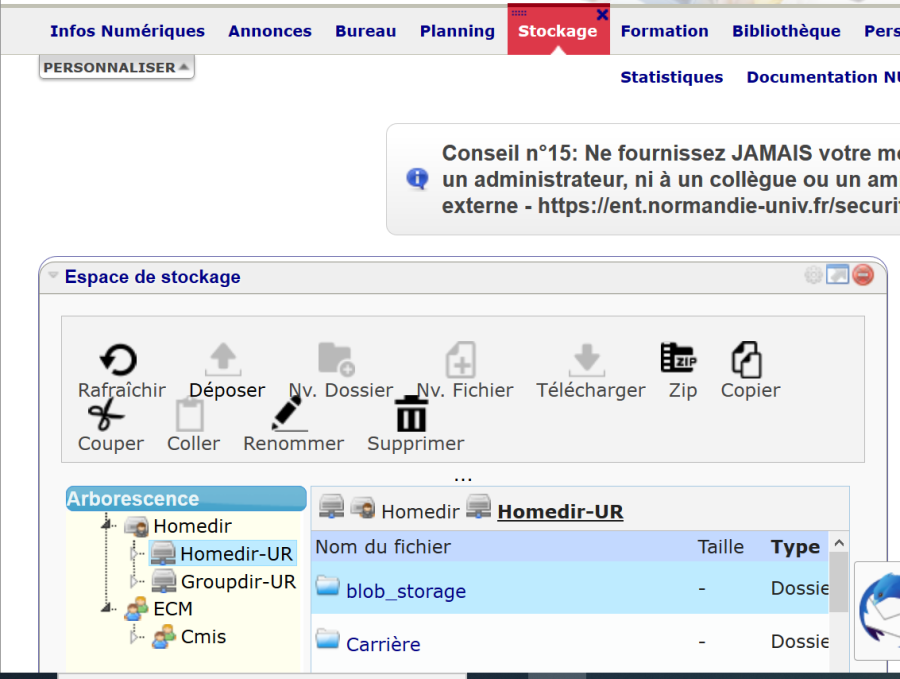The height and width of the screenshot is (679, 900).
Task: Expand the Groupdir-UR tree node
Action: tap(136, 581)
